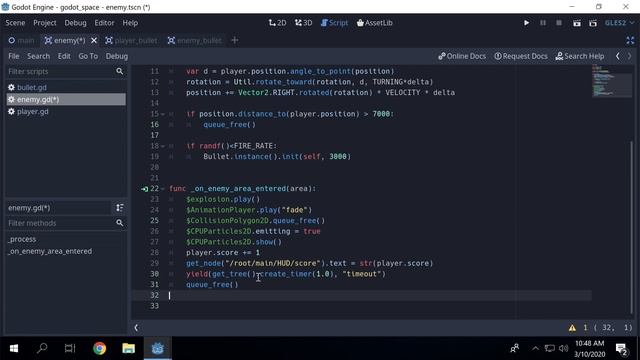Play the edited scene
Viewport: 640px width, 360px height.
[576, 23]
